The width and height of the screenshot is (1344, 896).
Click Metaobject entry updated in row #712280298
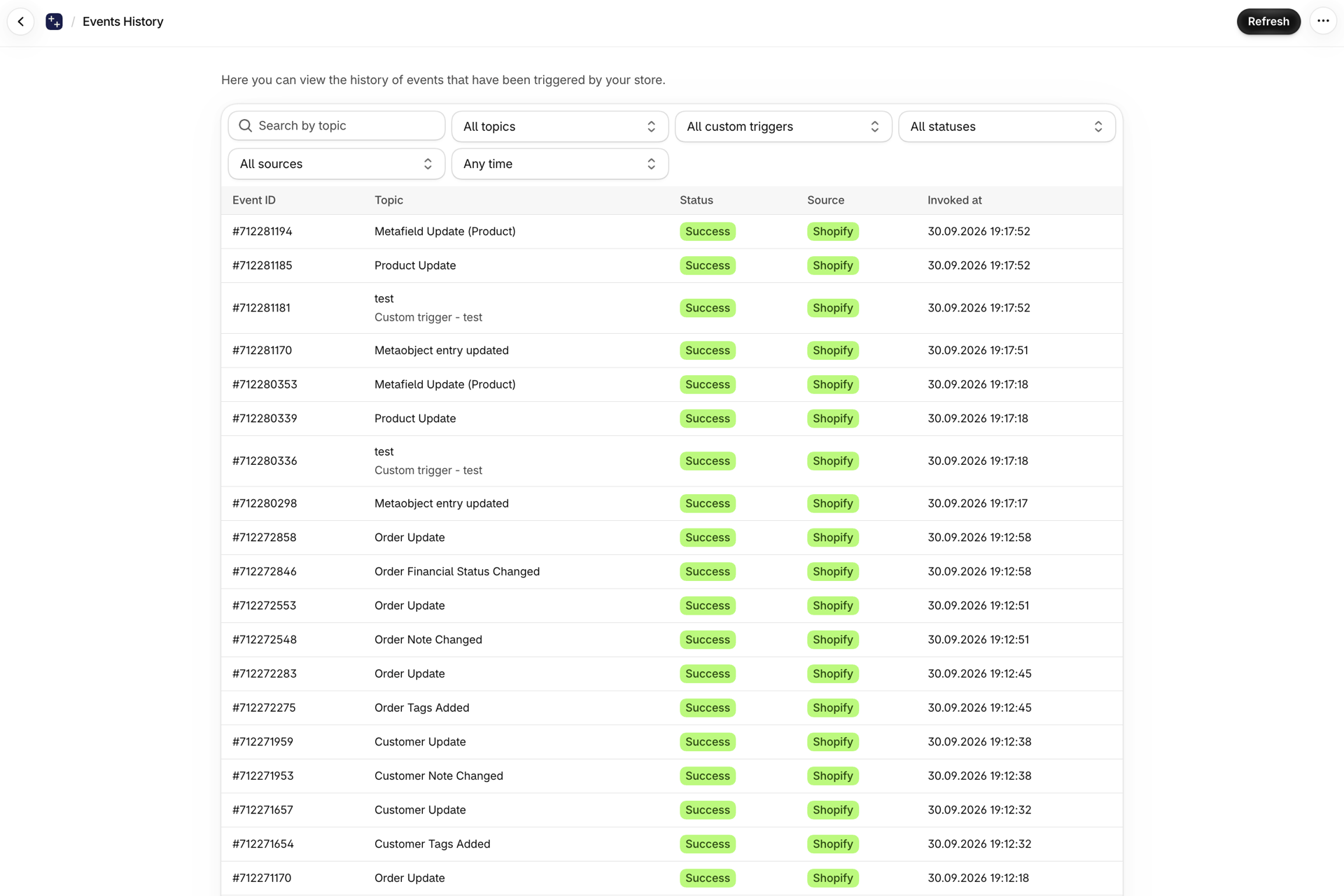[x=442, y=503]
